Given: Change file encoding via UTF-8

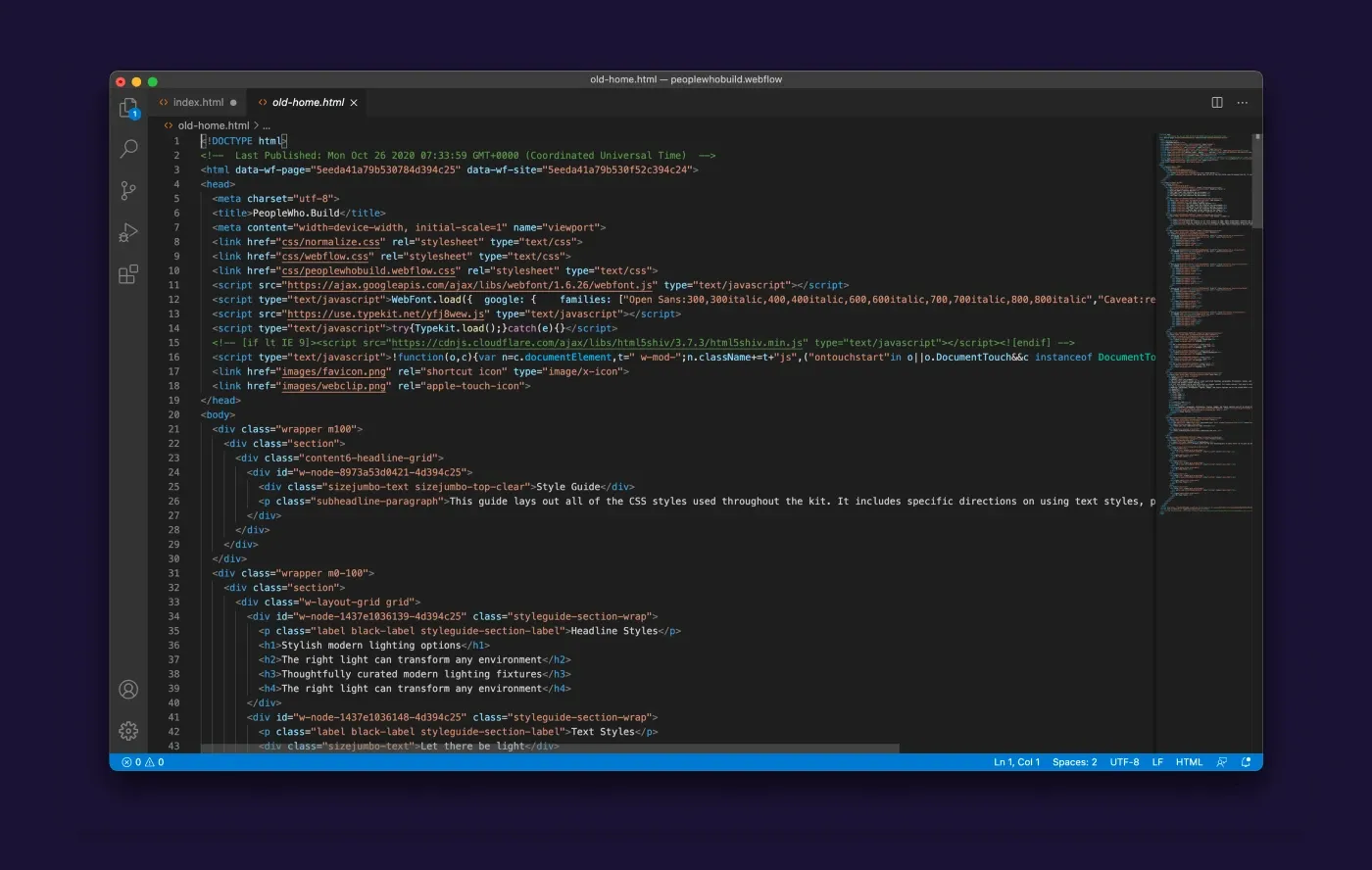Looking at the screenshot, I should [1124, 762].
